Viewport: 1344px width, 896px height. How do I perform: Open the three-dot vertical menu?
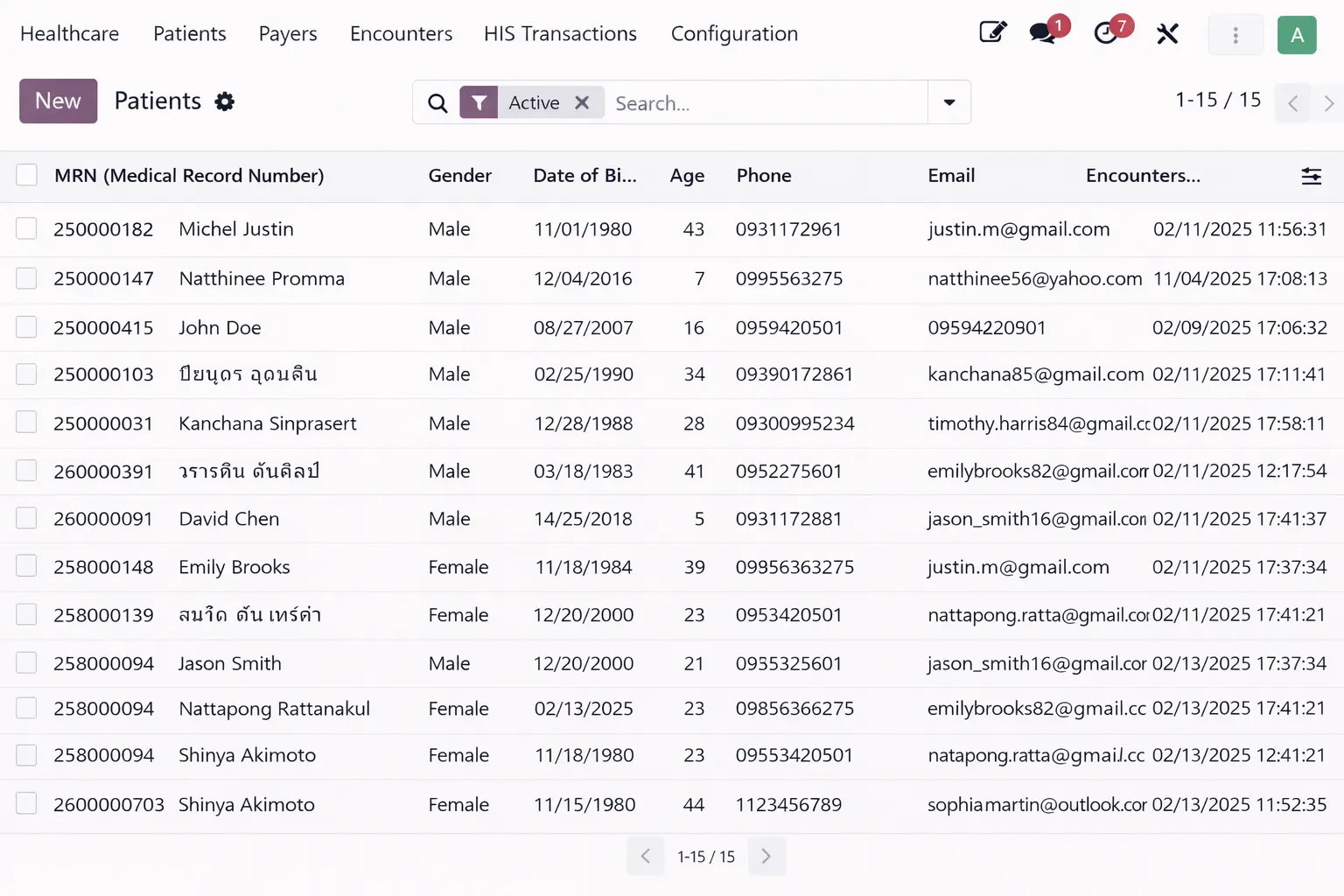point(1235,35)
